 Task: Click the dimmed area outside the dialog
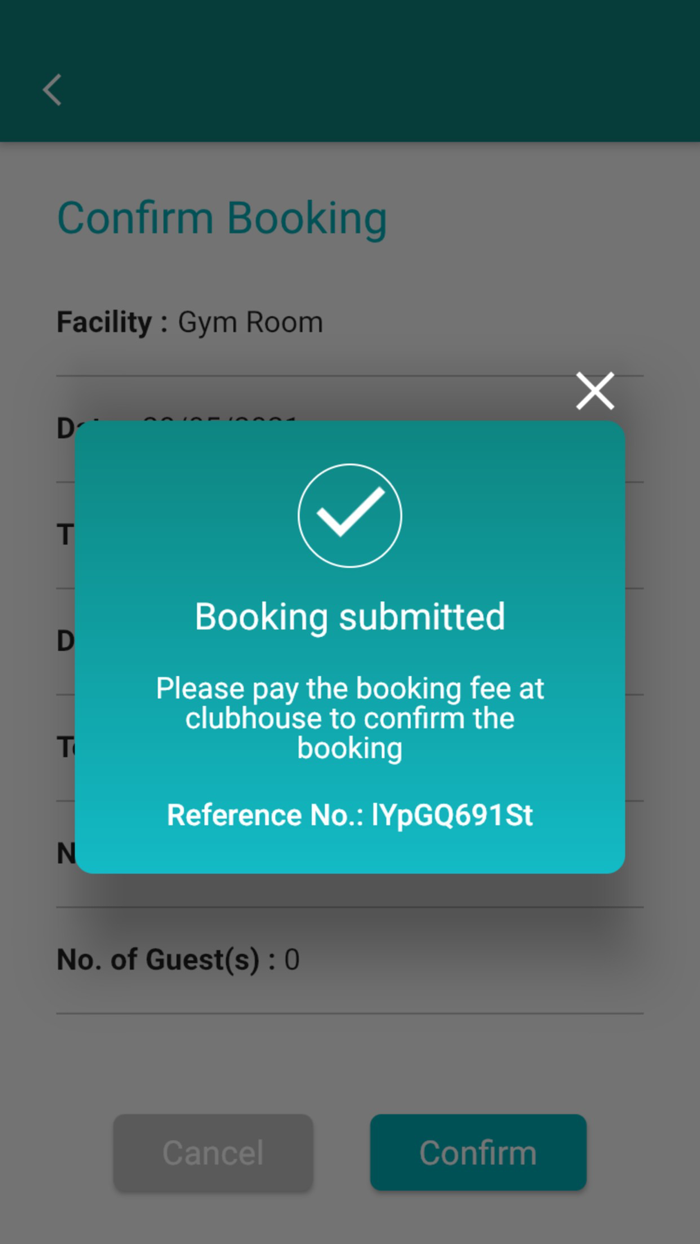coord(350,1060)
